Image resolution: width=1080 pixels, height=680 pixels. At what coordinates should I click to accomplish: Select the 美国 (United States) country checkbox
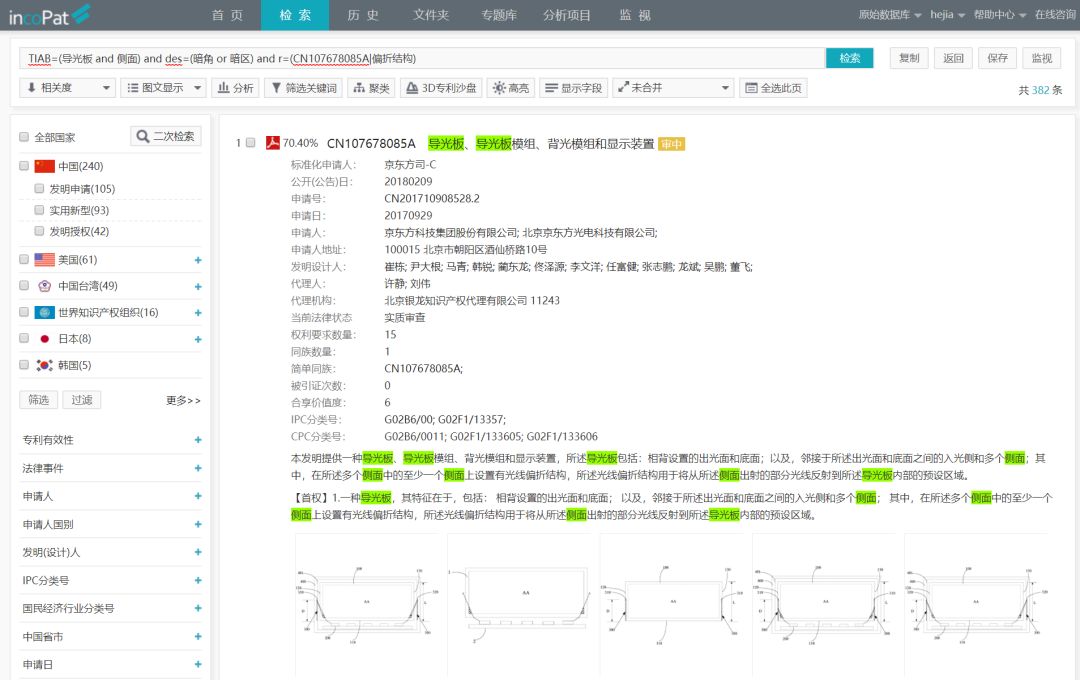pyautogui.click(x=23, y=259)
